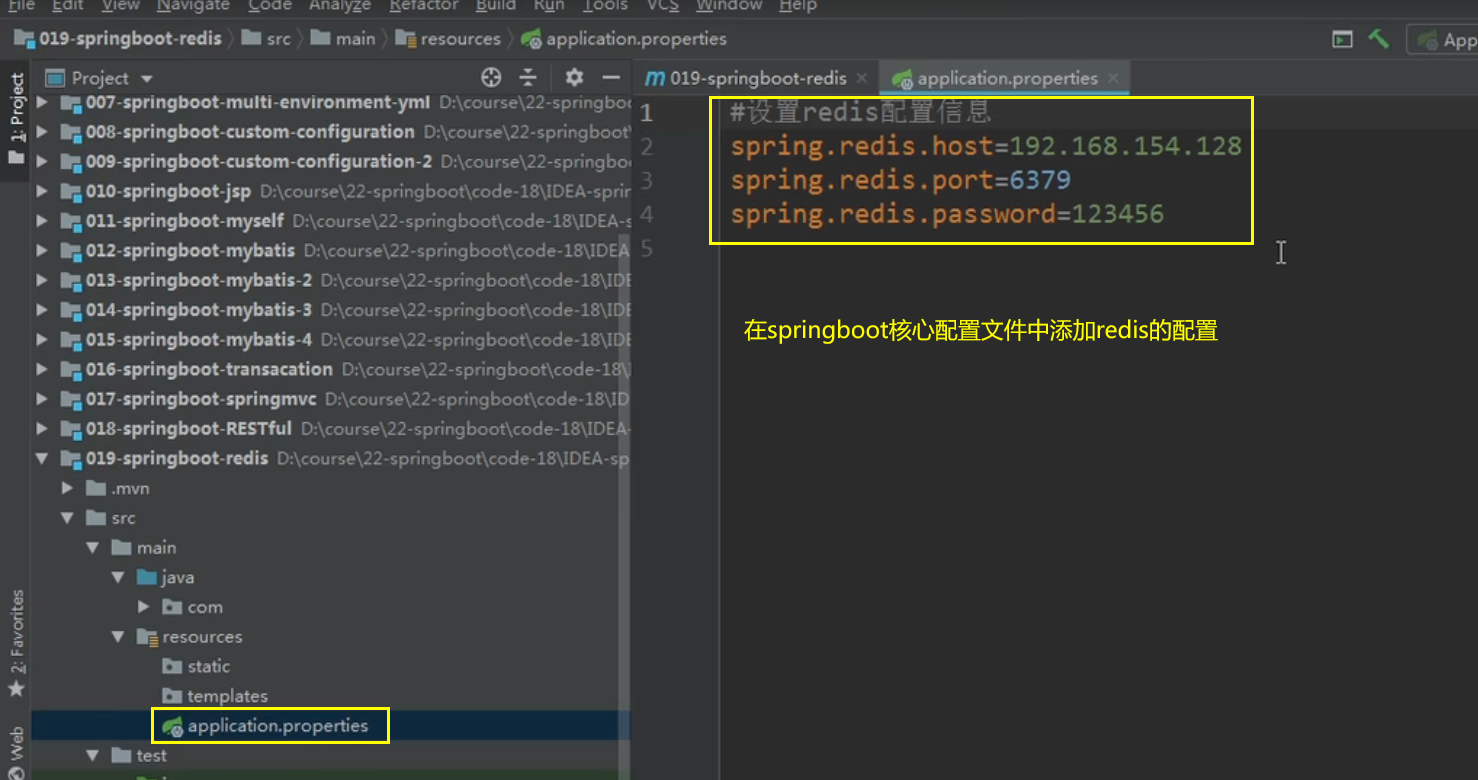Image resolution: width=1478 pixels, height=780 pixels.
Task: Close the application.properties editor tab
Action: tap(1113, 78)
